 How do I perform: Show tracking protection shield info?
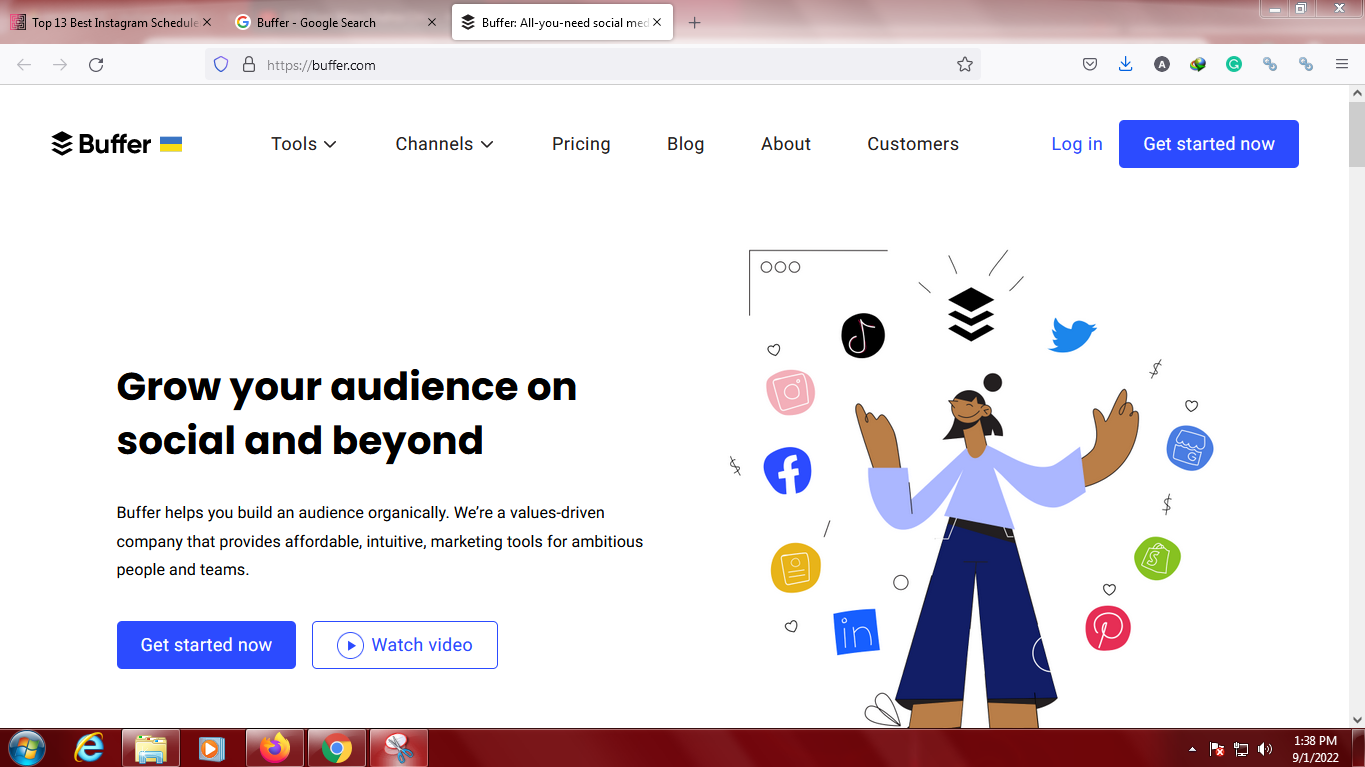(x=222, y=64)
